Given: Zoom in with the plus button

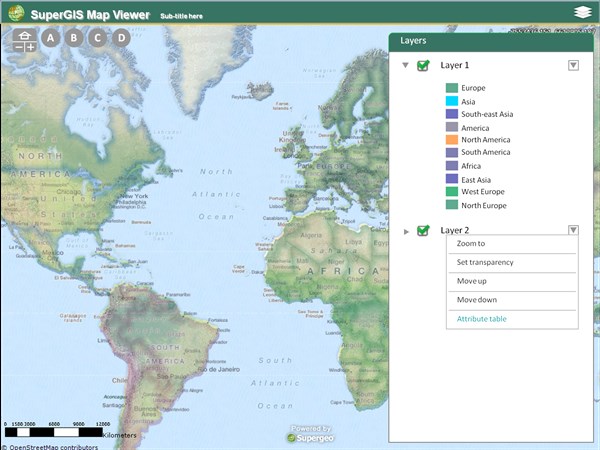Looking at the screenshot, I should [x=30, y=46].
